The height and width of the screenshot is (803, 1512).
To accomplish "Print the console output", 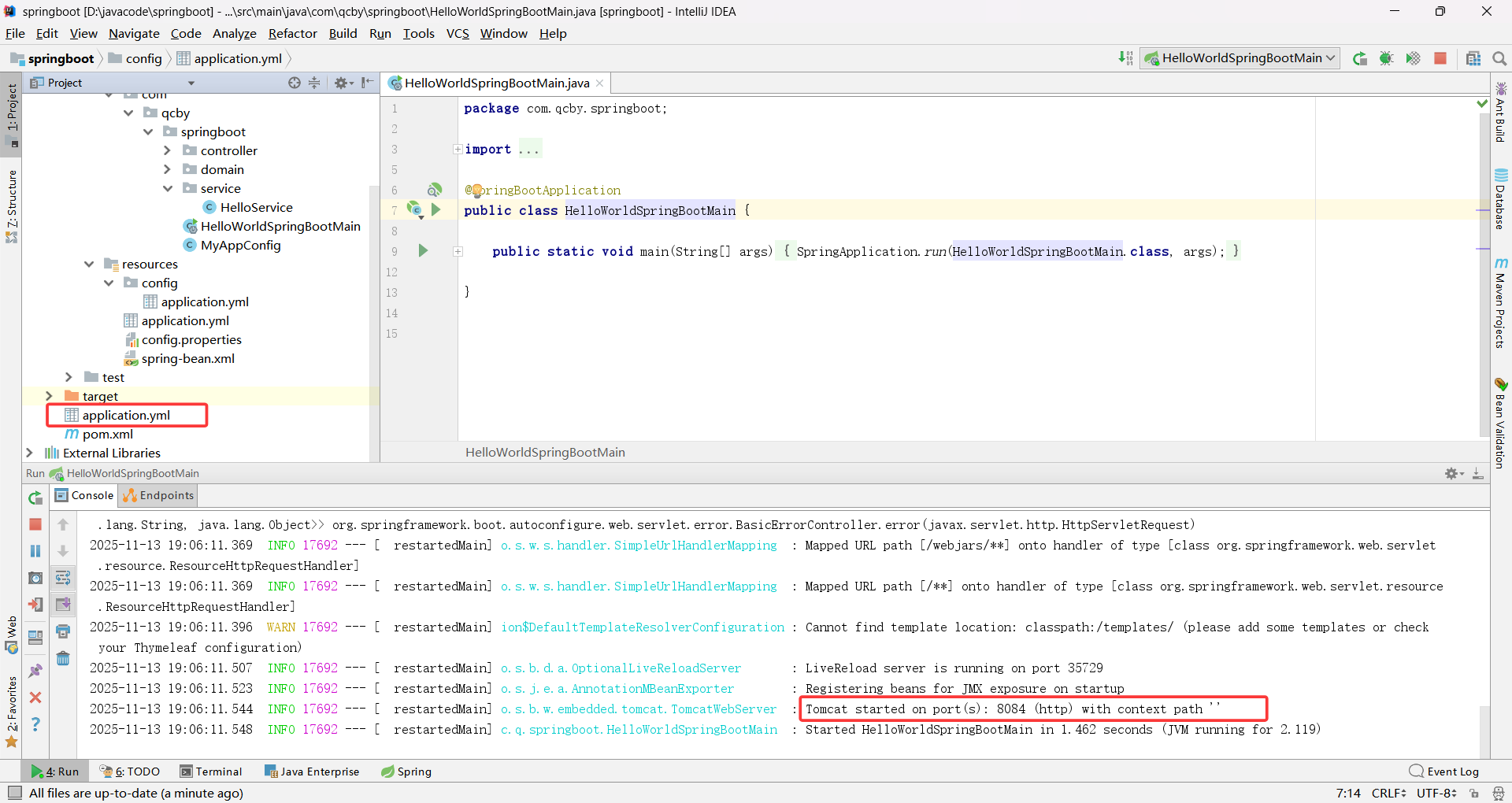I will [x=63, y=631].
